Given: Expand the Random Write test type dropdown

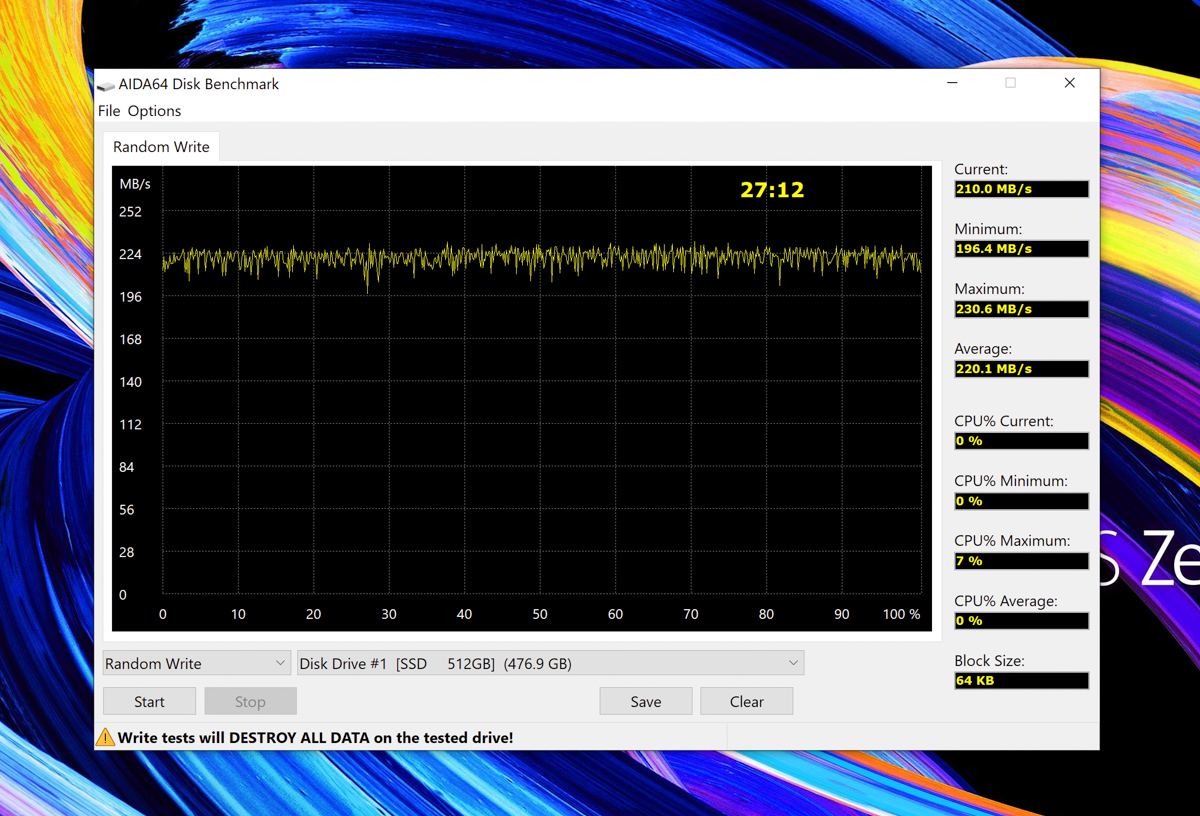Looking at the screenshot, I should [196, 663].
